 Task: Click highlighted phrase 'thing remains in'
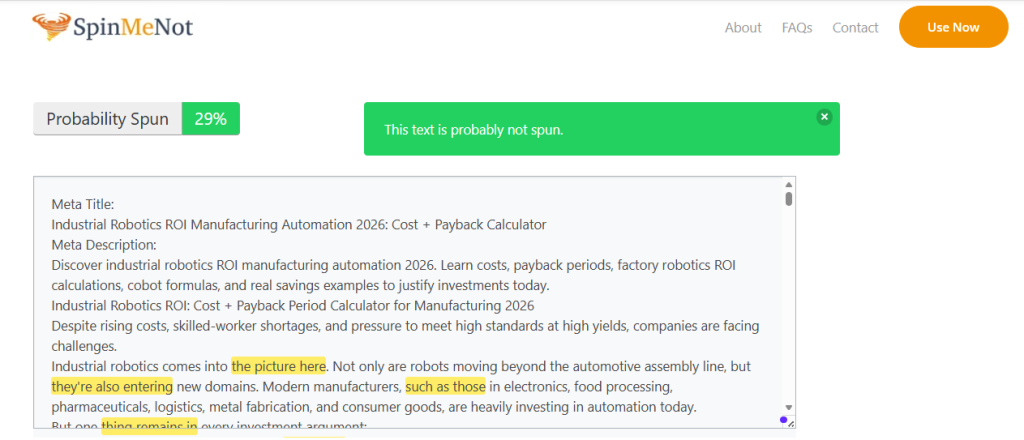[150, 426]
